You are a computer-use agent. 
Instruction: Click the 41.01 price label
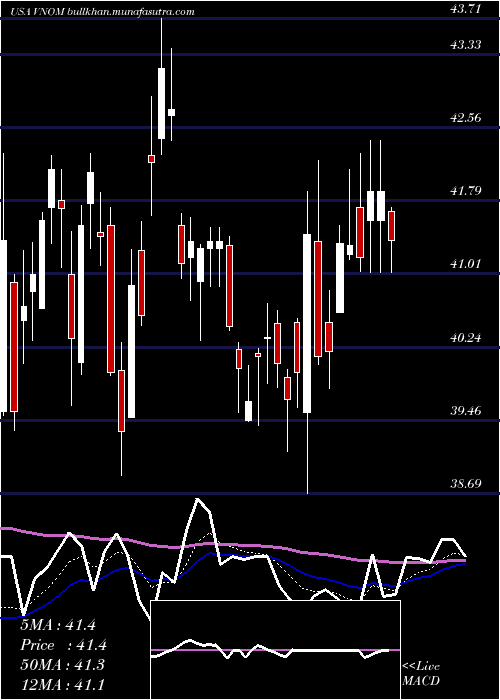(x=466, y=264)
